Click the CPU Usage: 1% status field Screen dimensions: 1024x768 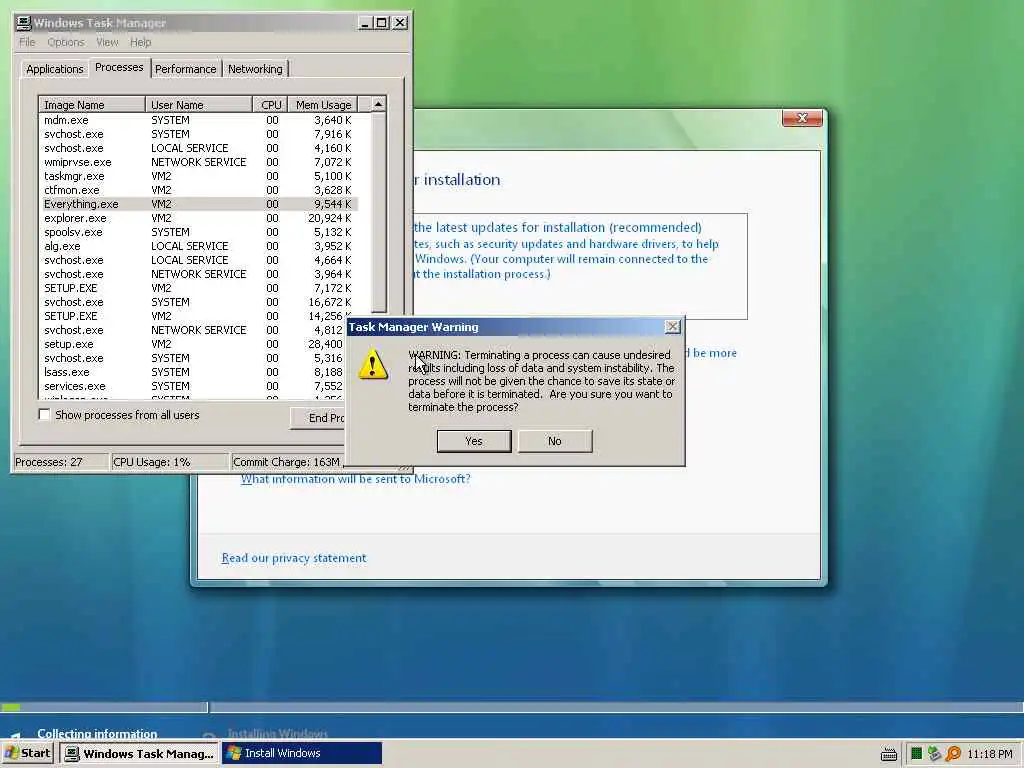[170, 462]
